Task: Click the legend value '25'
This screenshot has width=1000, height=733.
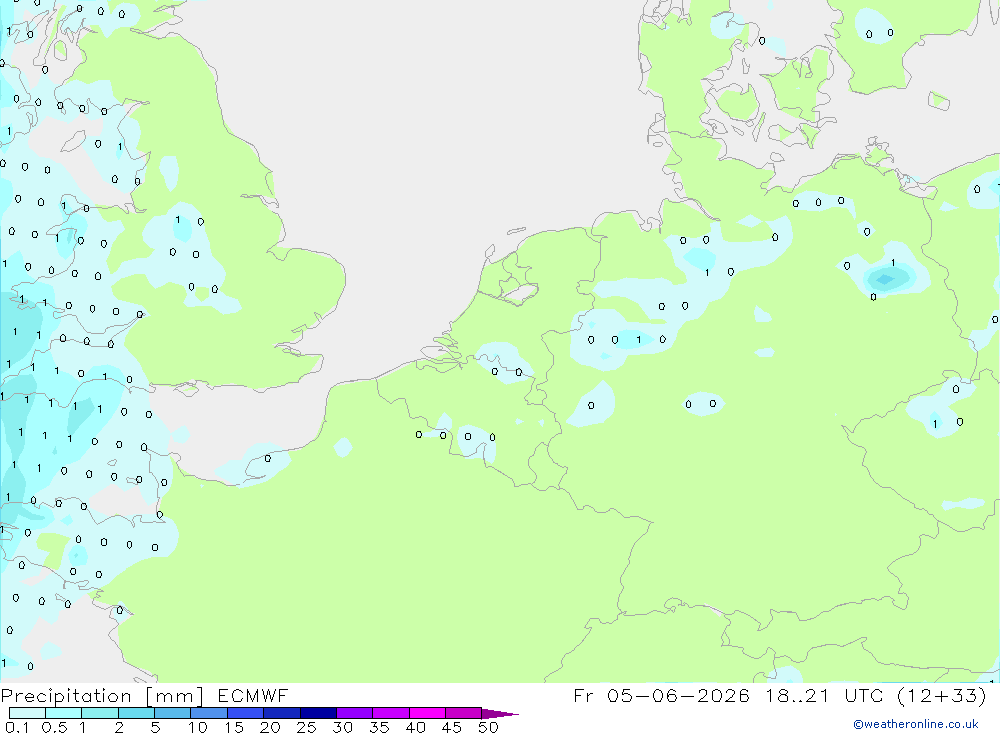Action: [x=306, y=727]
